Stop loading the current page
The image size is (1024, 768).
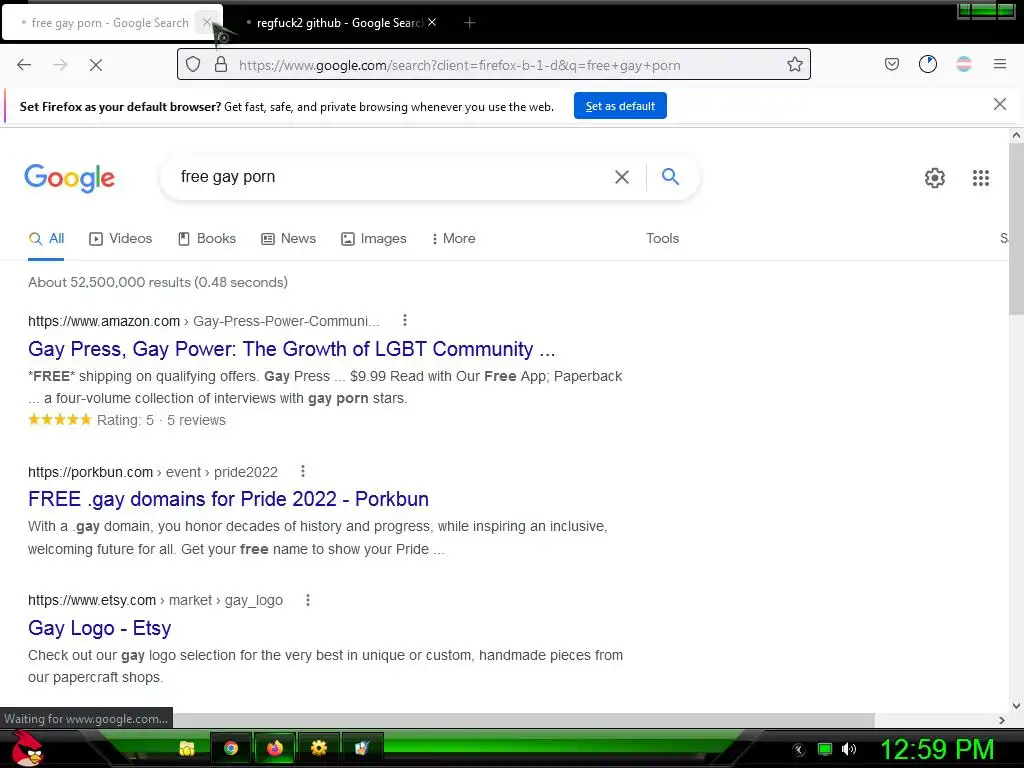(x=96, y=65)
